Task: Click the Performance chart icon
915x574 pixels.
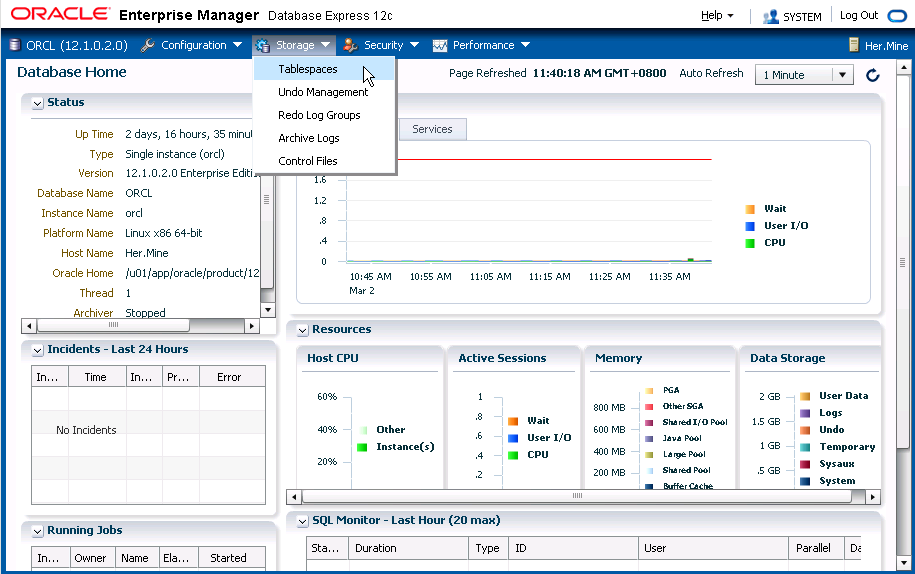Action: 439,46
